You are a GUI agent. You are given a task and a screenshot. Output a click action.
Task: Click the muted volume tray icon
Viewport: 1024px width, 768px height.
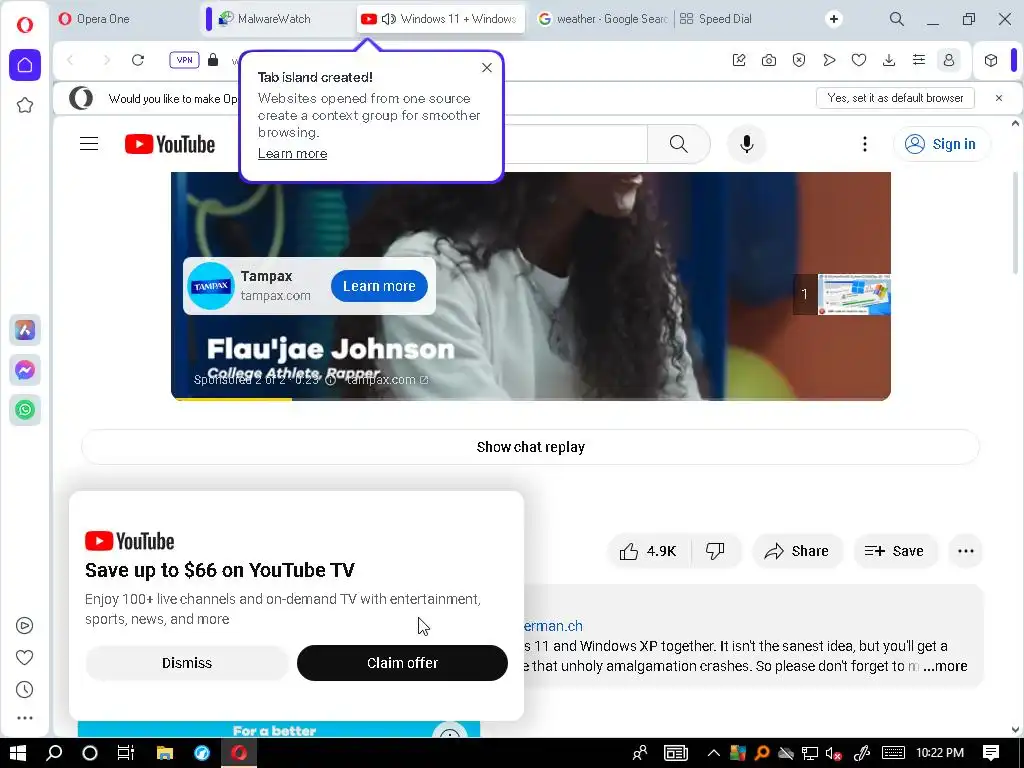point(833,753)
